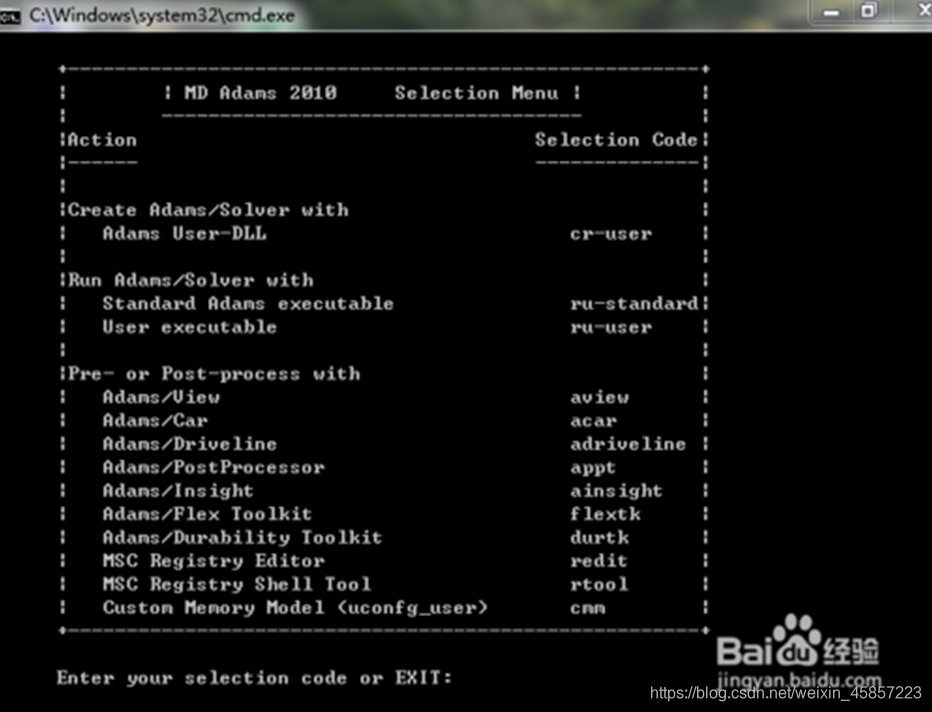Click the "Adams/Driveline" entry

(x=190, y=443)
